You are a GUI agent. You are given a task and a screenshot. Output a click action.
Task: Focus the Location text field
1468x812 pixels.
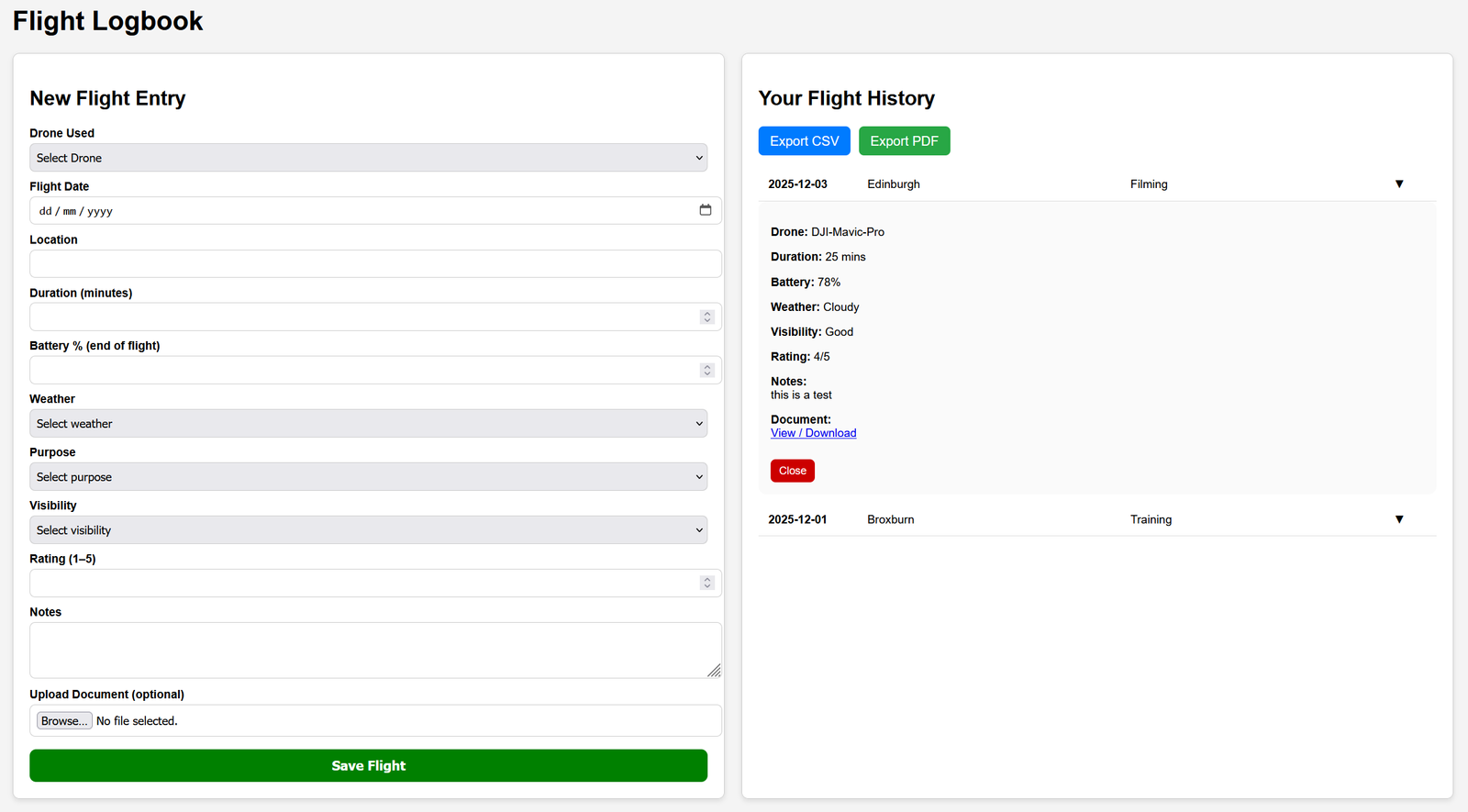click(375, 264)
